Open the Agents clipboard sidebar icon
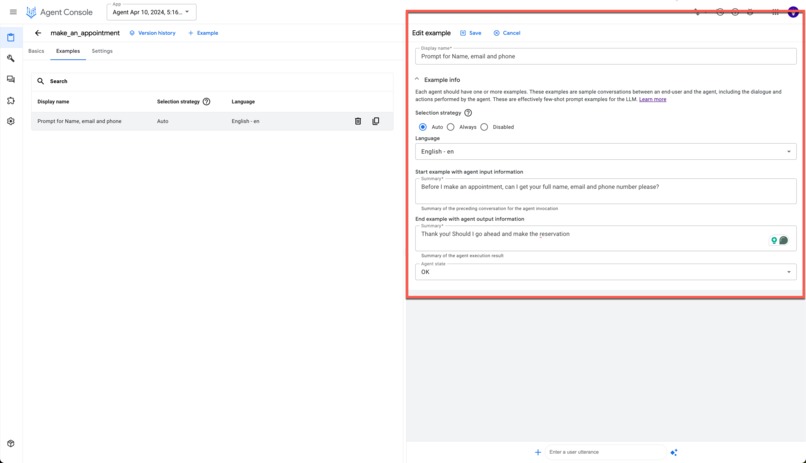This screenshot has width=806, height=463. [x=11, y=38]
